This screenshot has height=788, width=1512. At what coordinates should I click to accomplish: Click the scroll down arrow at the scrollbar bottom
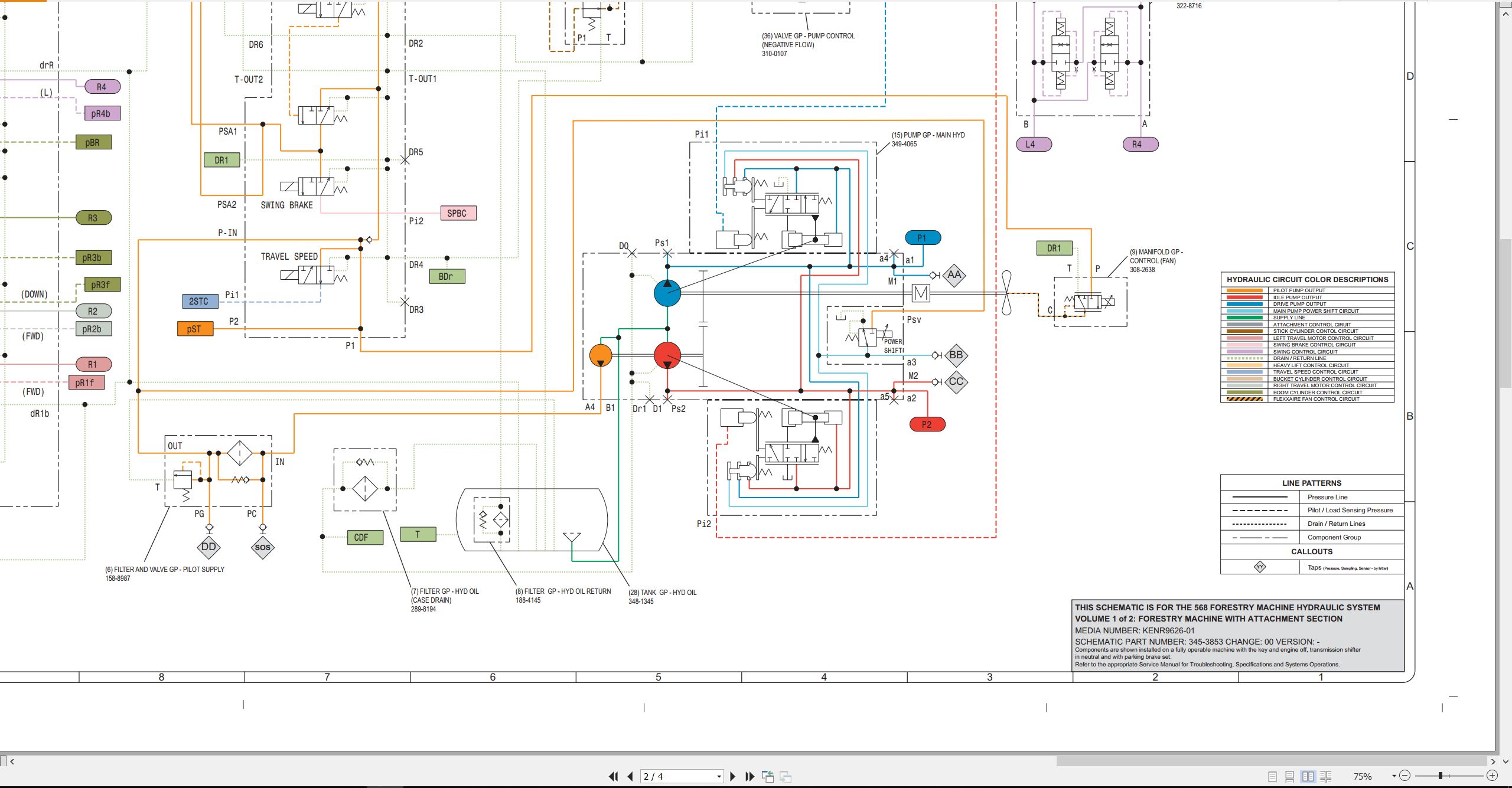1506,761
